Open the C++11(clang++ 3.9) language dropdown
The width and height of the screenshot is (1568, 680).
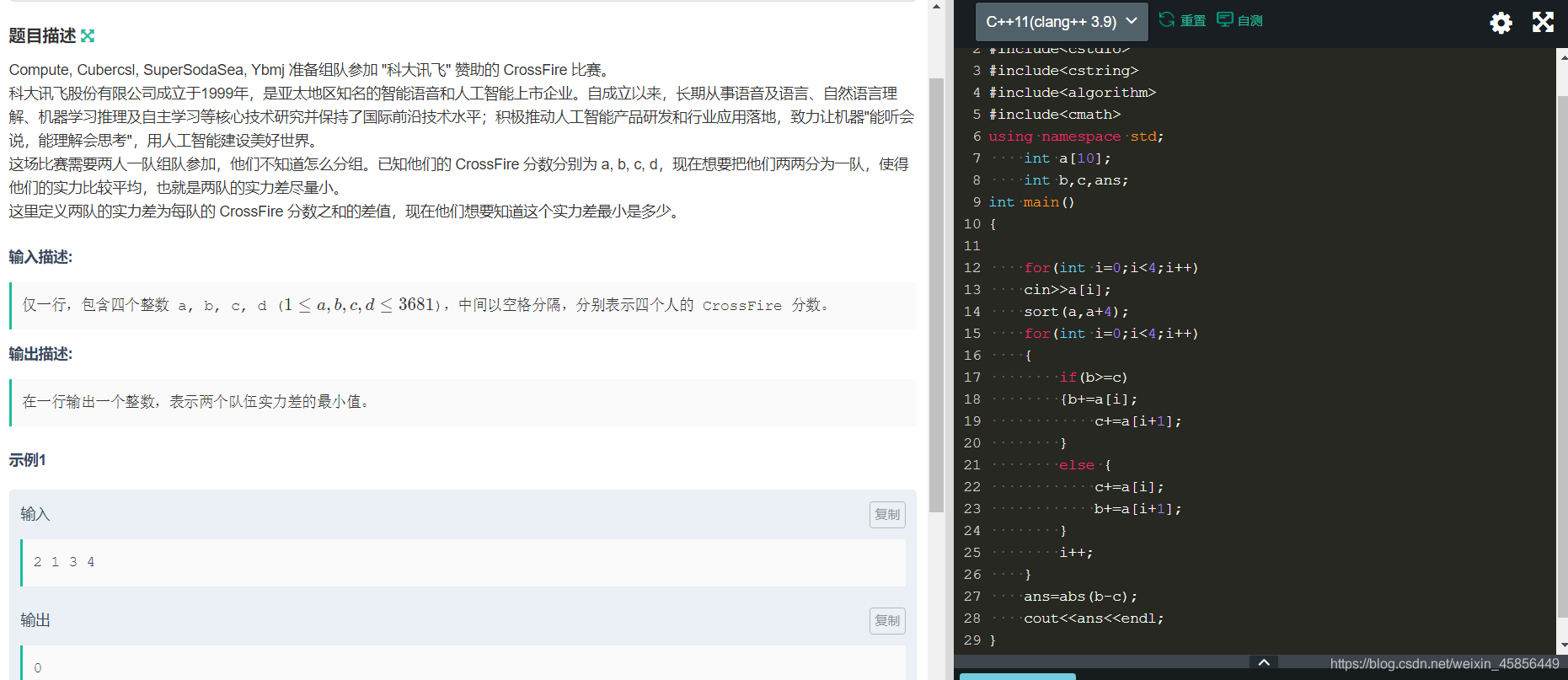pyautogui.click(x=1062, y=21)
